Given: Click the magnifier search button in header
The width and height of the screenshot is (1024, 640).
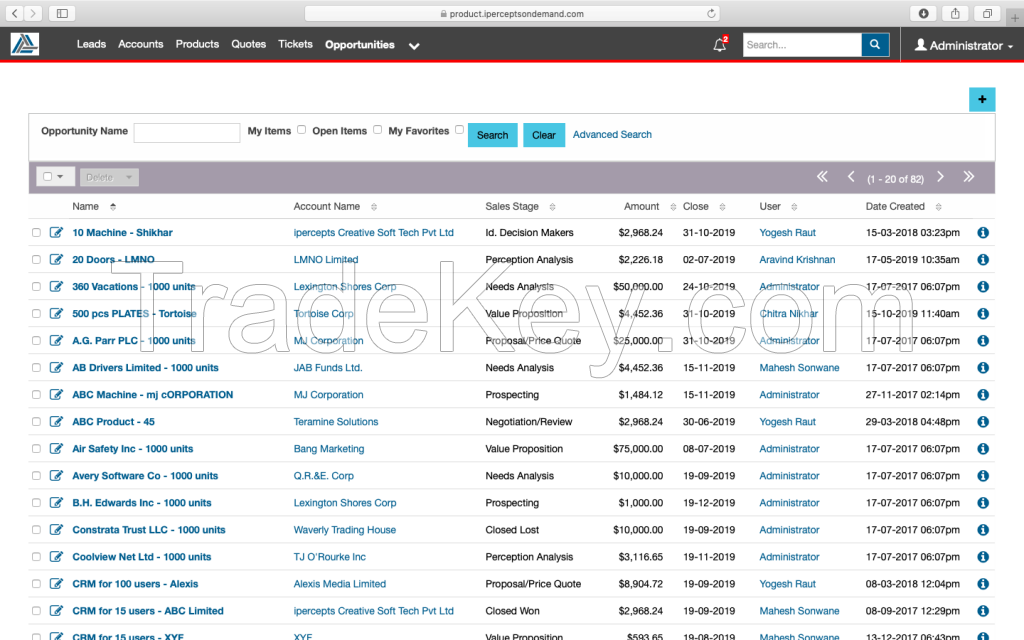Looking at the screenshot, I should pyautogui.click(x=875, y=45).
